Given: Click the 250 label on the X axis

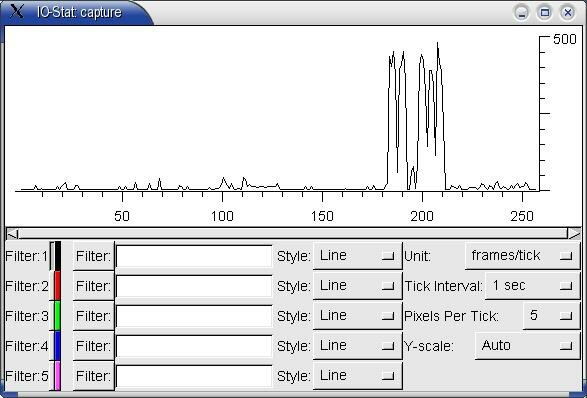Looking at the screenshot, I should pos(522,216).
